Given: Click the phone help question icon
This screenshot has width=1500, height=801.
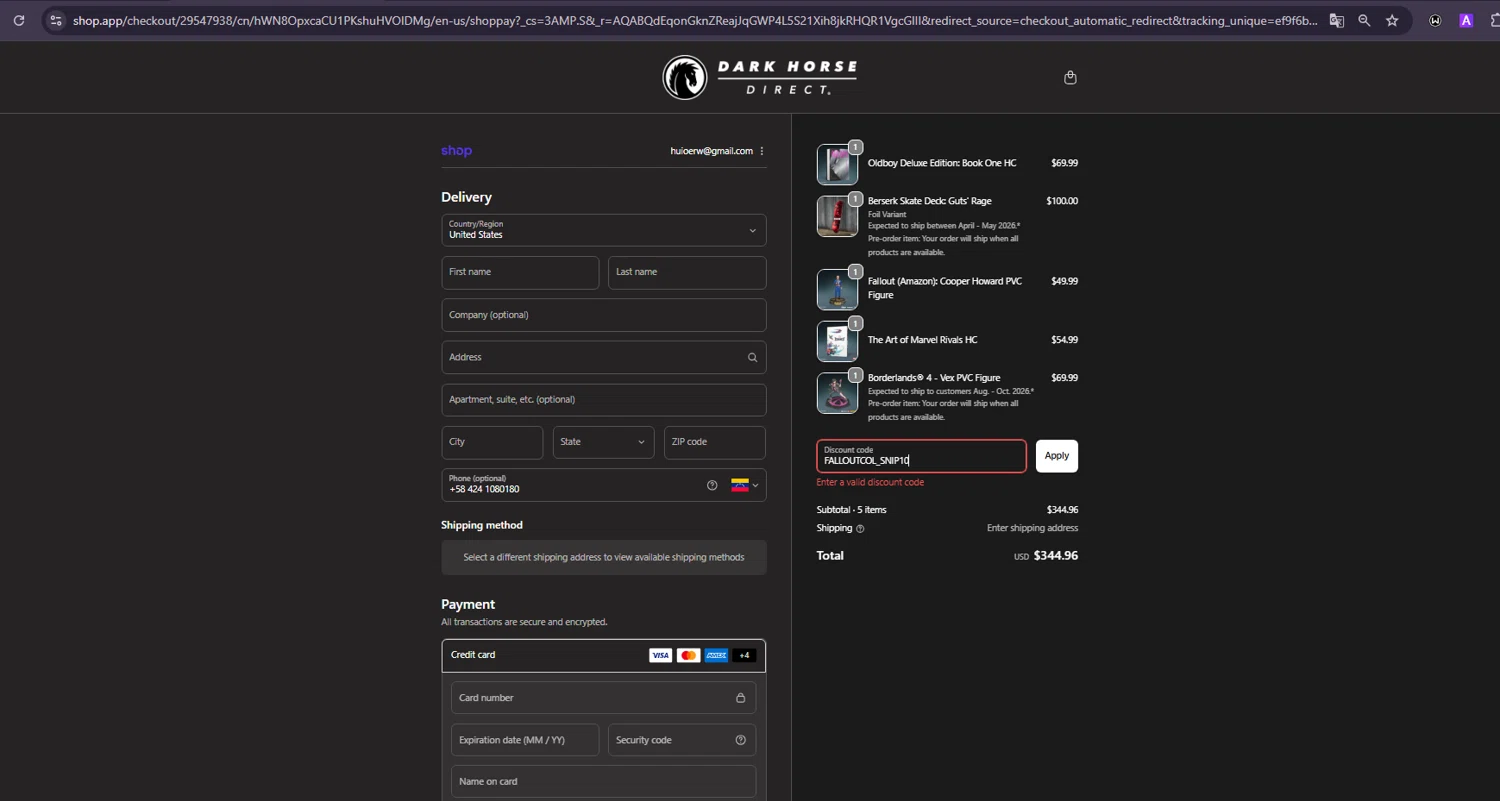Looking at the screenshot, I should pyautogui.click(x=712, y=485).
